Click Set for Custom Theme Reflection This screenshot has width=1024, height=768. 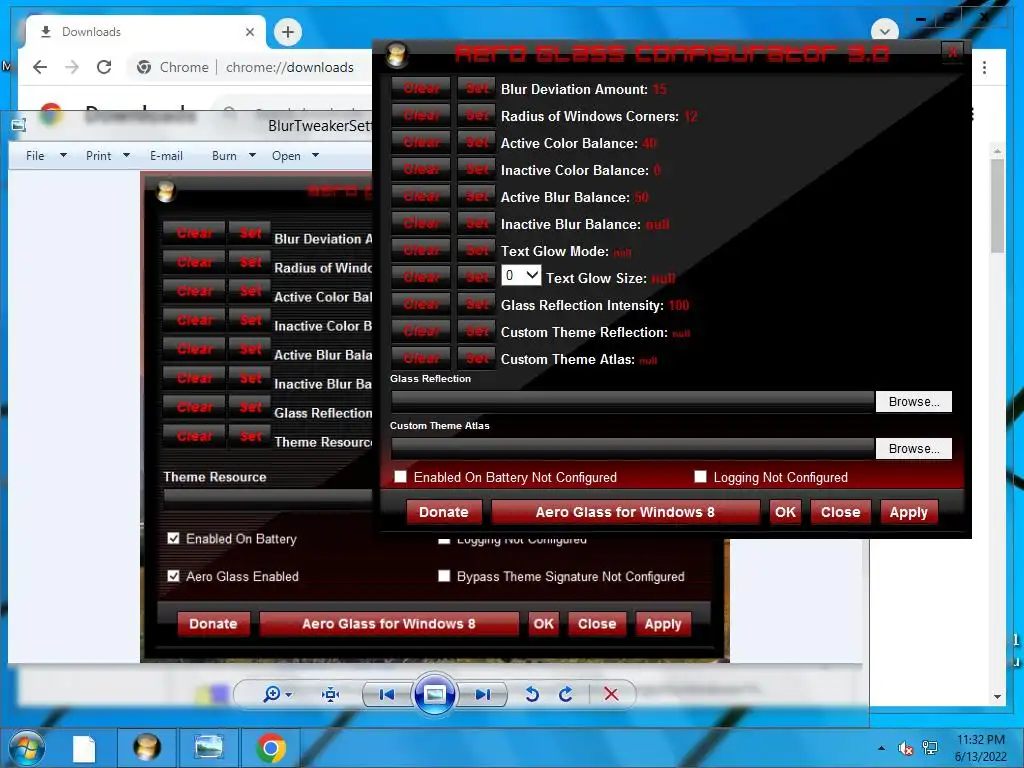pos(477,332)
